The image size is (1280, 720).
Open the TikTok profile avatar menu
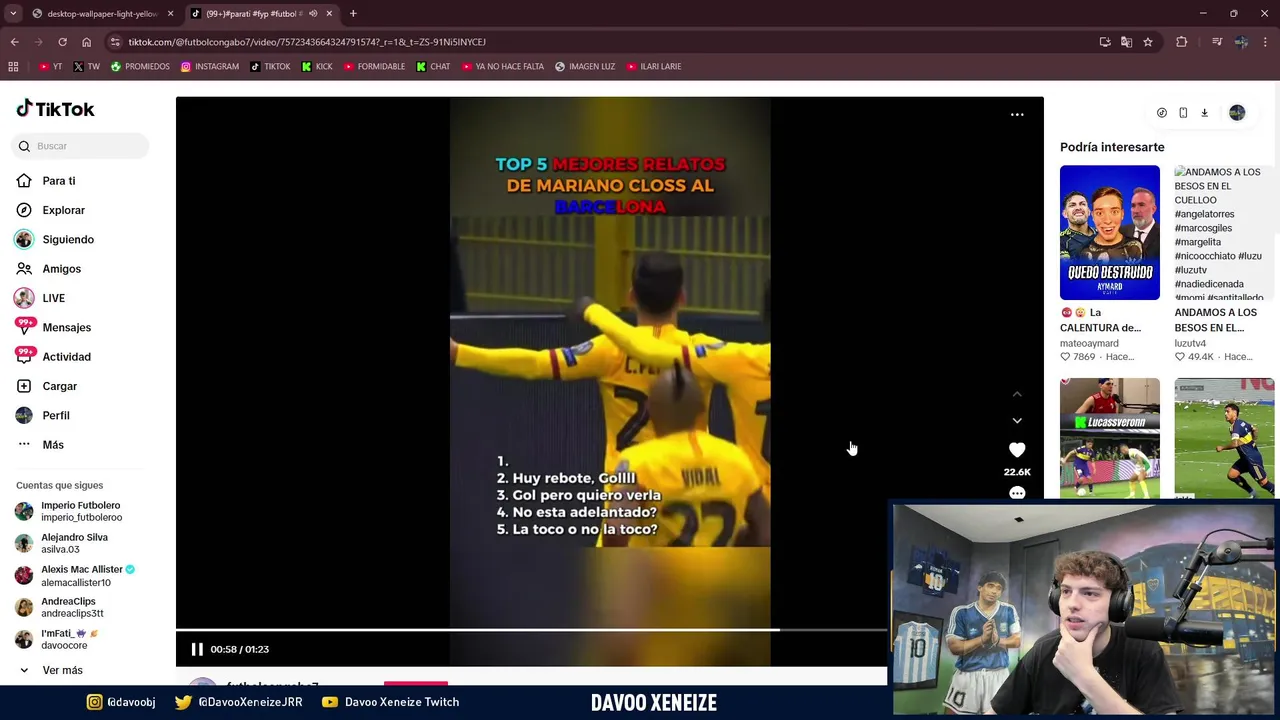coord(1237,113)
